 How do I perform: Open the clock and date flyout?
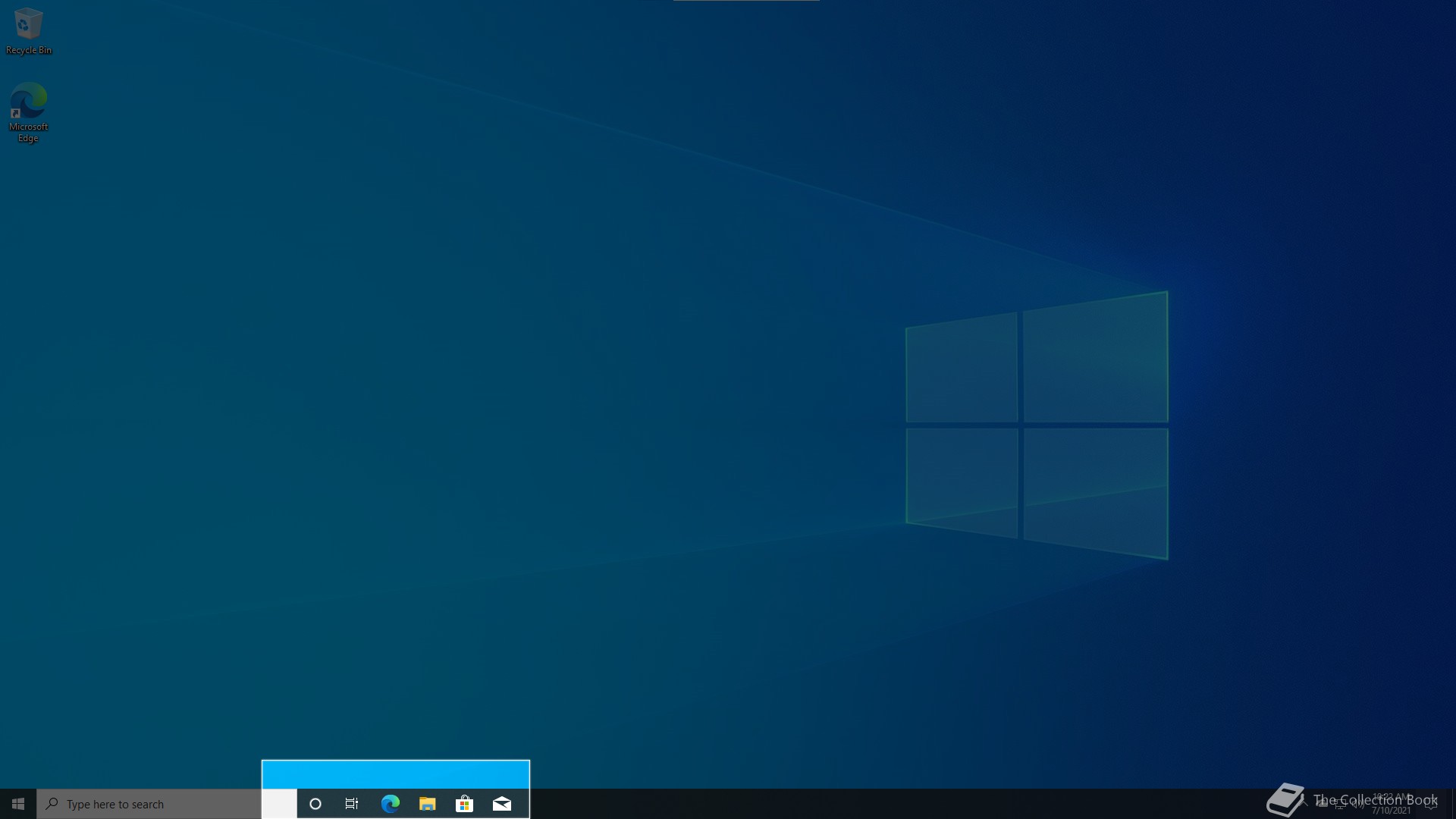pyautogui.click(x=1392, y=804)
